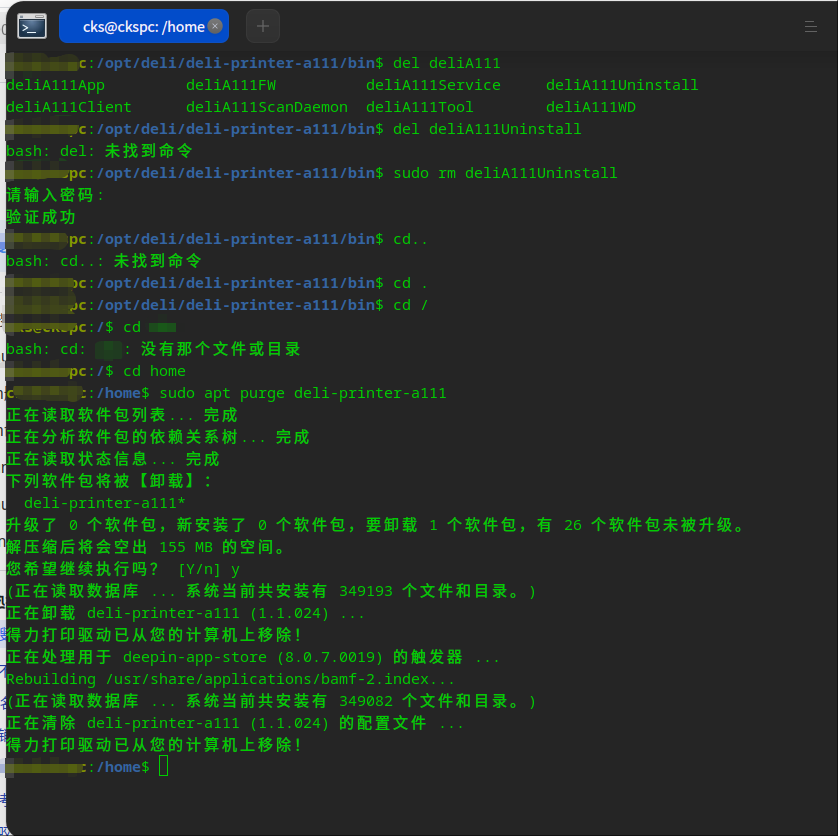Click deliA111Tool in the file listing
This screenshot has height=836, width=838.
(x=420, y=107)
